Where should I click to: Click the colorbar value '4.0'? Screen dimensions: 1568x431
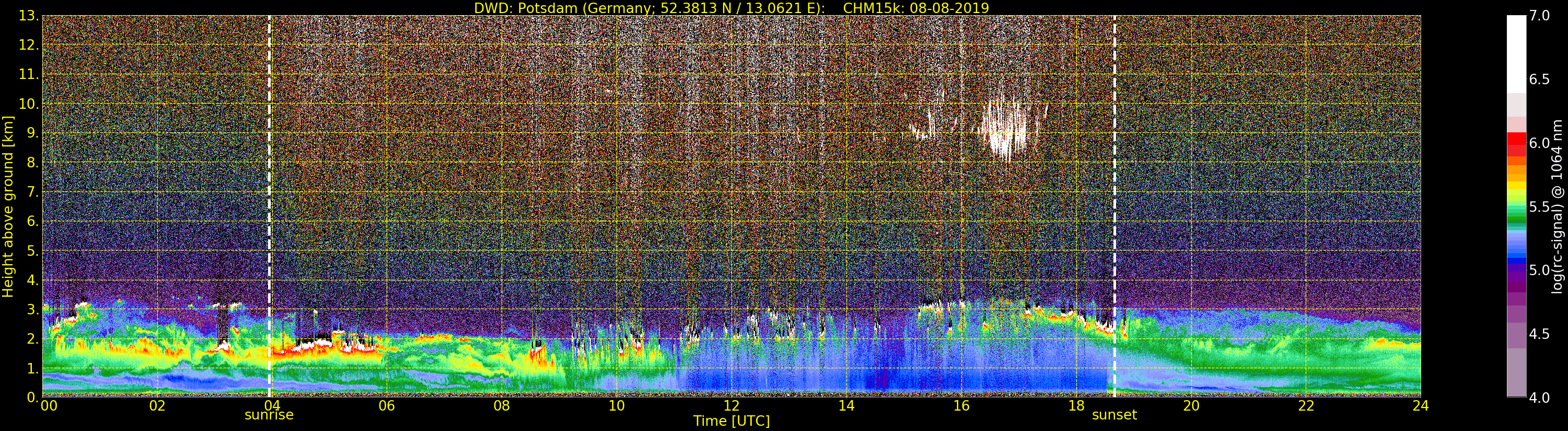tap(1539, 398)
